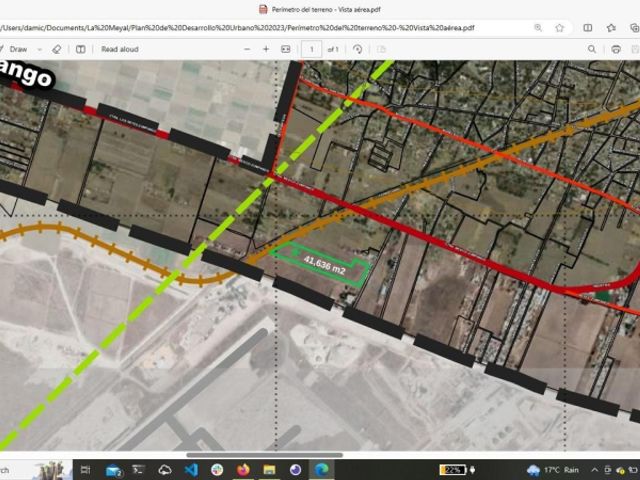Zoom out with the minus button
The image size is (640, 480).
coord(247,49)
